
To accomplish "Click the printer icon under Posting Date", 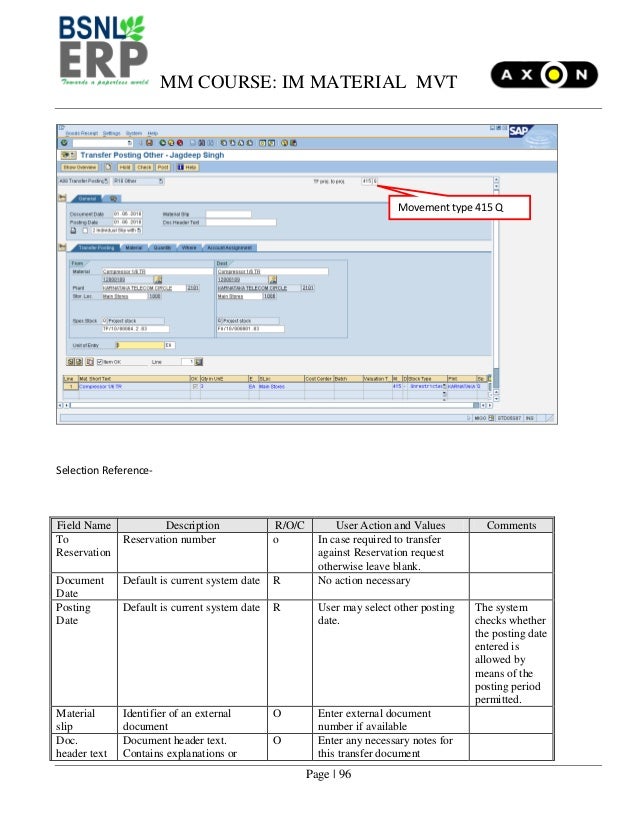I will point(74,230).
